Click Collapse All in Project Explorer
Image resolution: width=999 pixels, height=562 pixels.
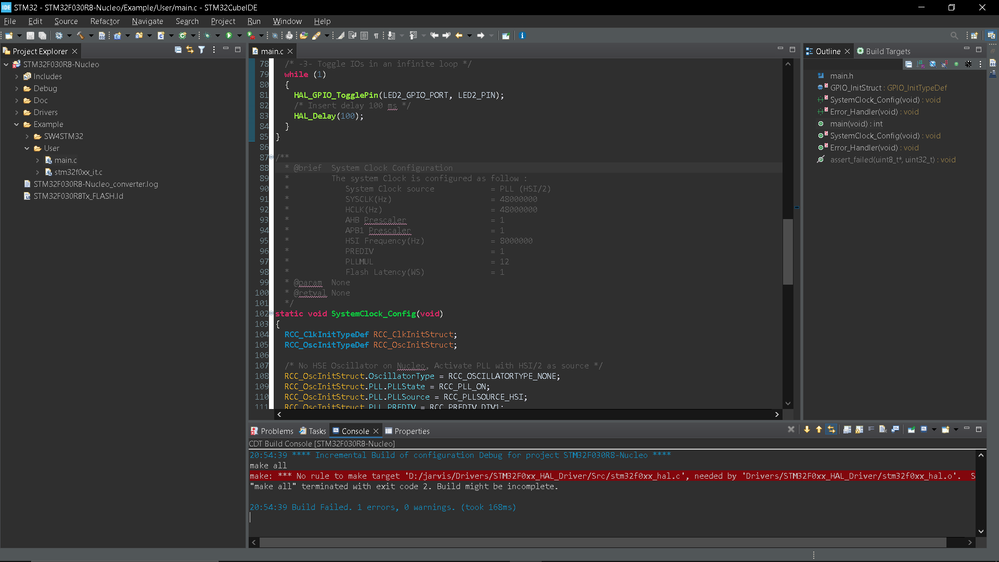pyautogui.click(x=178, y=50)
